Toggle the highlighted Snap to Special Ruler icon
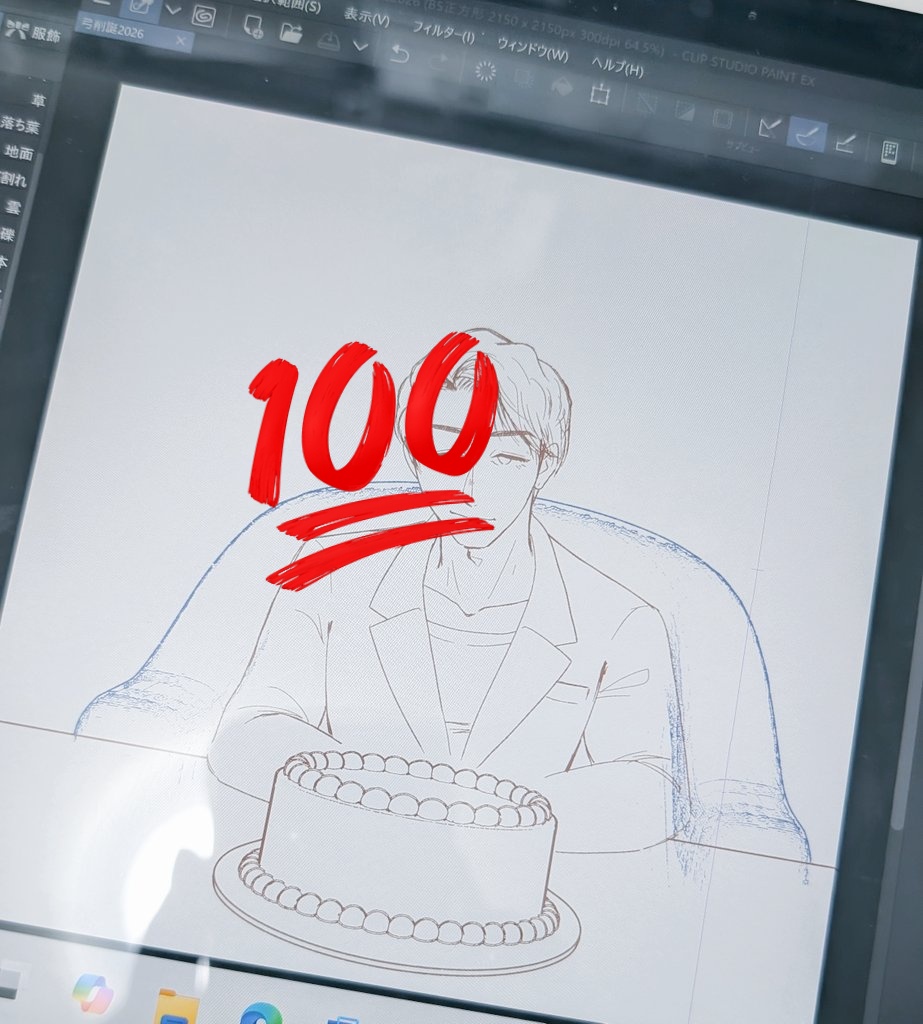 click(x=807, y=134)
